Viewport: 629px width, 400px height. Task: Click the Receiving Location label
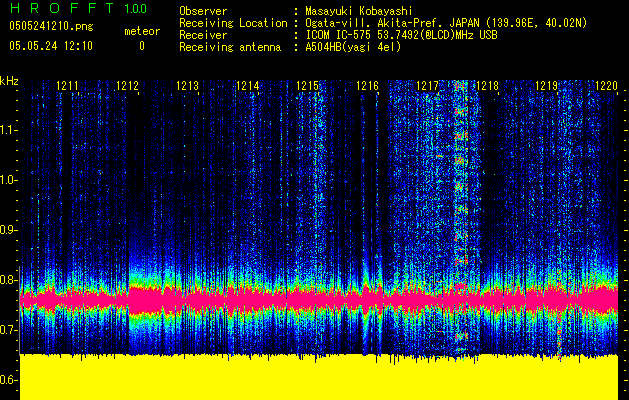pyautogui.click(x=233, y=23)
